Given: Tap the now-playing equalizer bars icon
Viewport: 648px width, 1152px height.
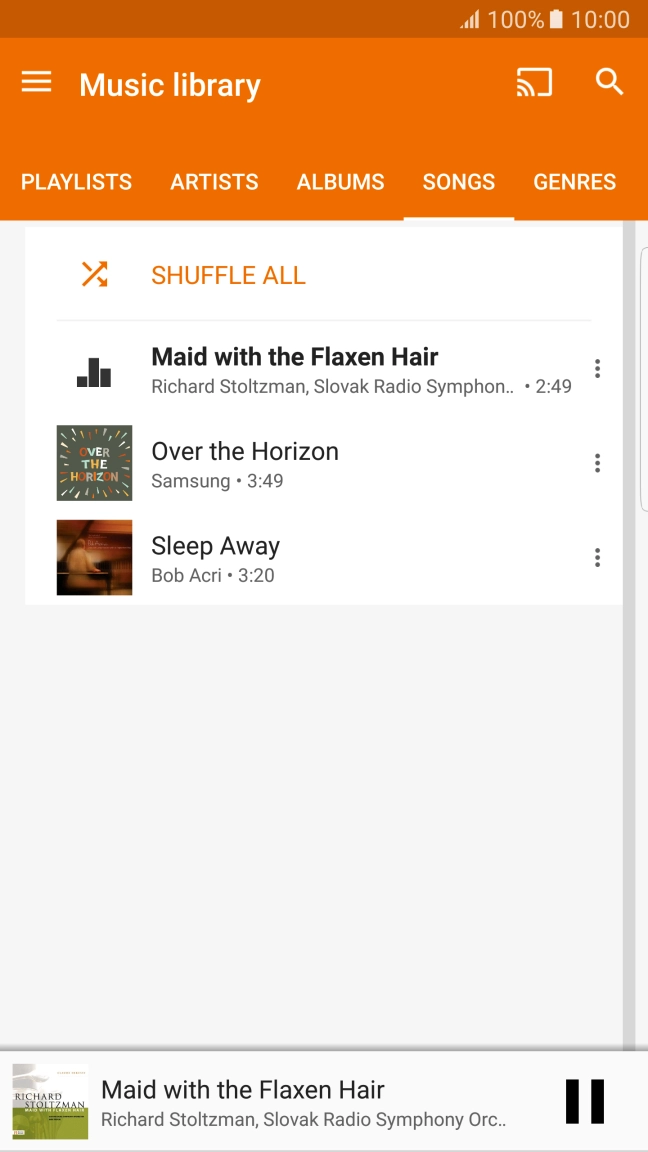Looking at the screenshot, I should (94, 370).
